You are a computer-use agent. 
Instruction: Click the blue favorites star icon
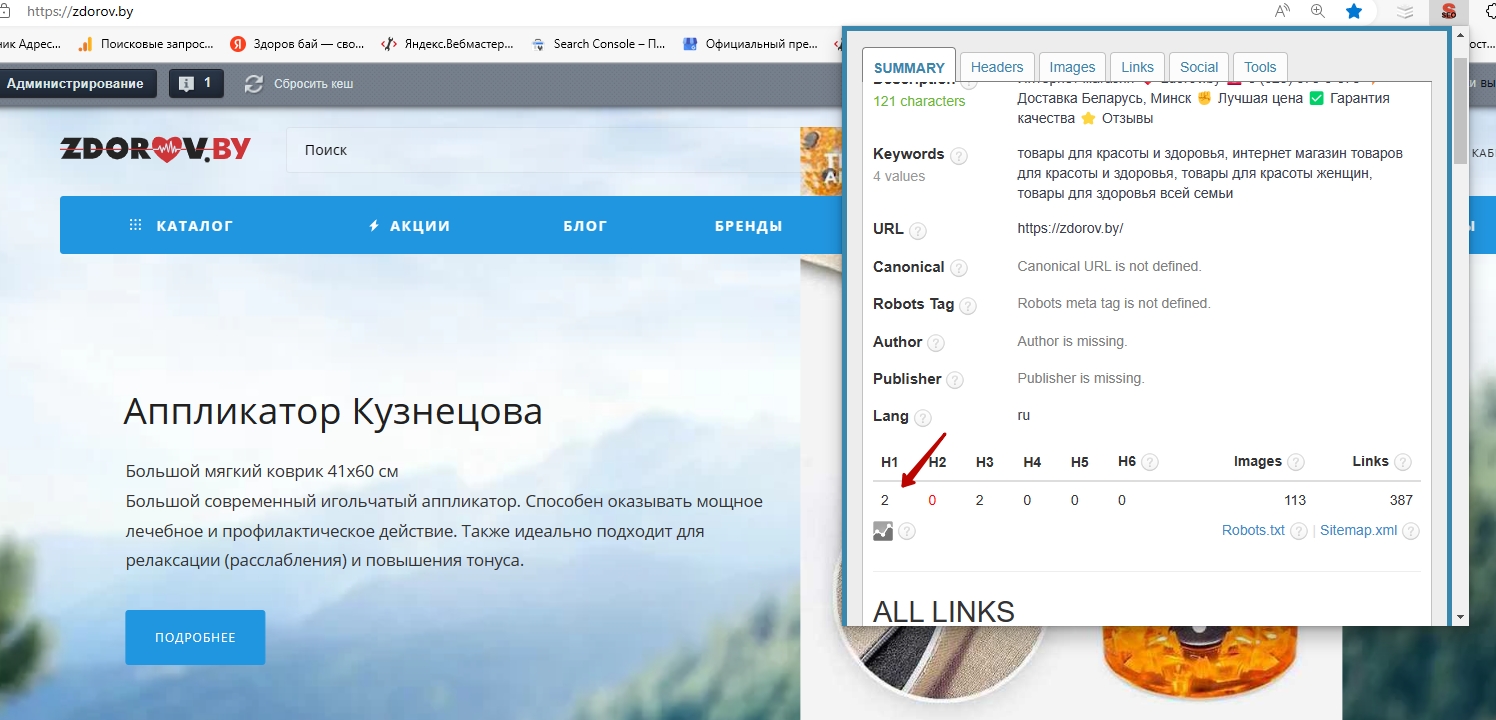(1354, 12)
